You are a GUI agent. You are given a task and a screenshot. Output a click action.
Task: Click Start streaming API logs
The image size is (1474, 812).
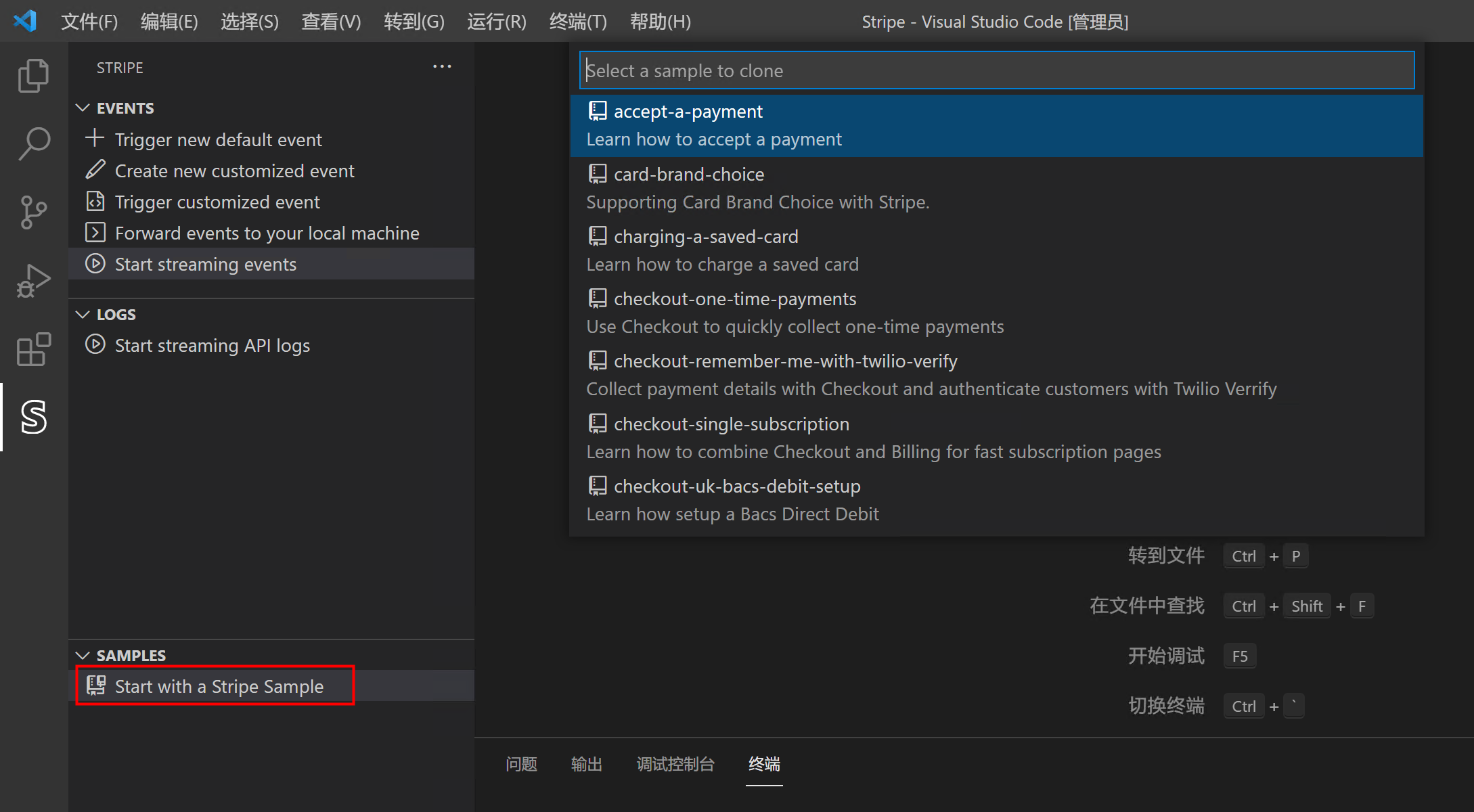tap(271, 345)
